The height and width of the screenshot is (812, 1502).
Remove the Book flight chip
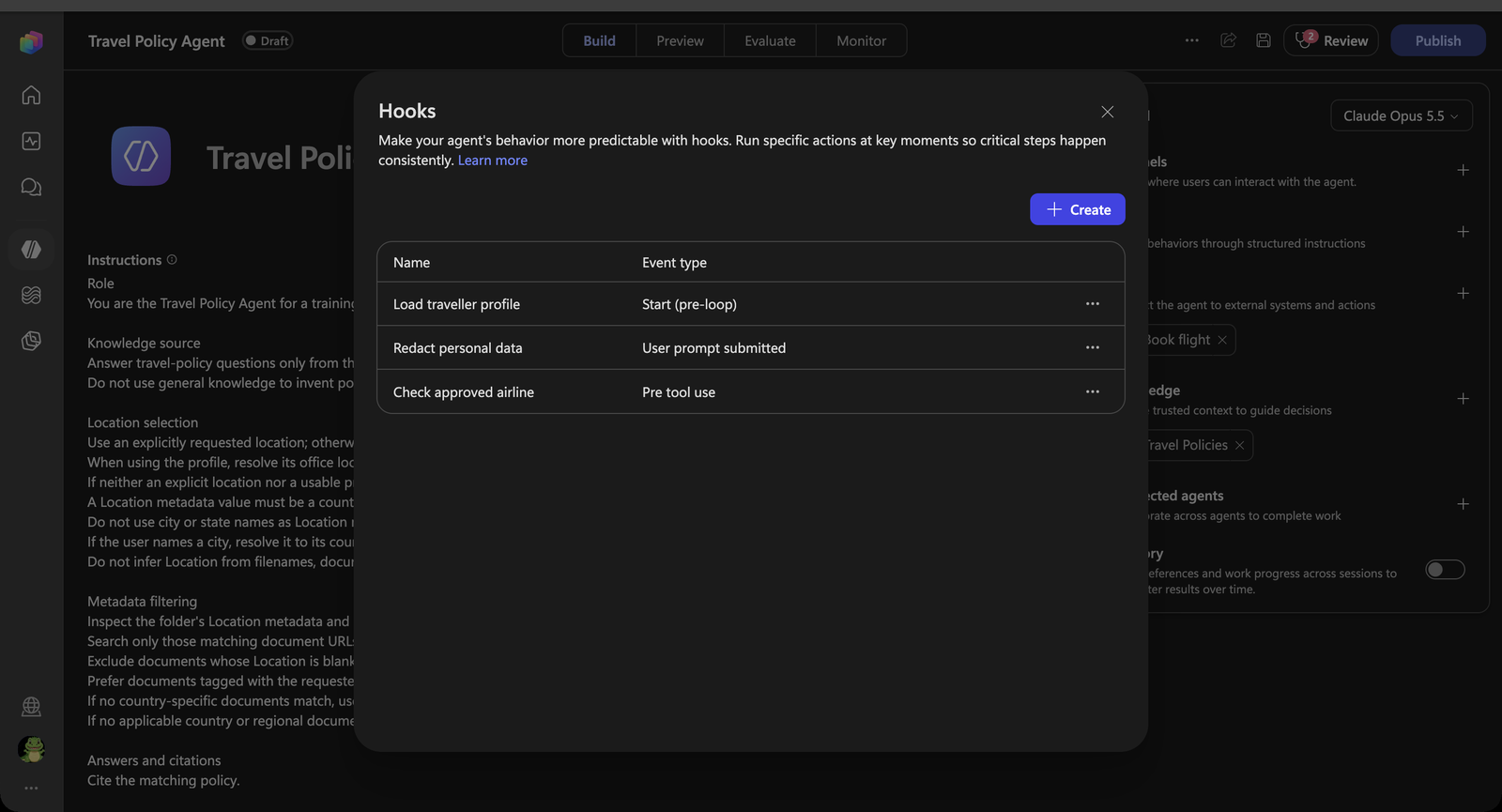pyautogui.click(x=1222, y=340)
